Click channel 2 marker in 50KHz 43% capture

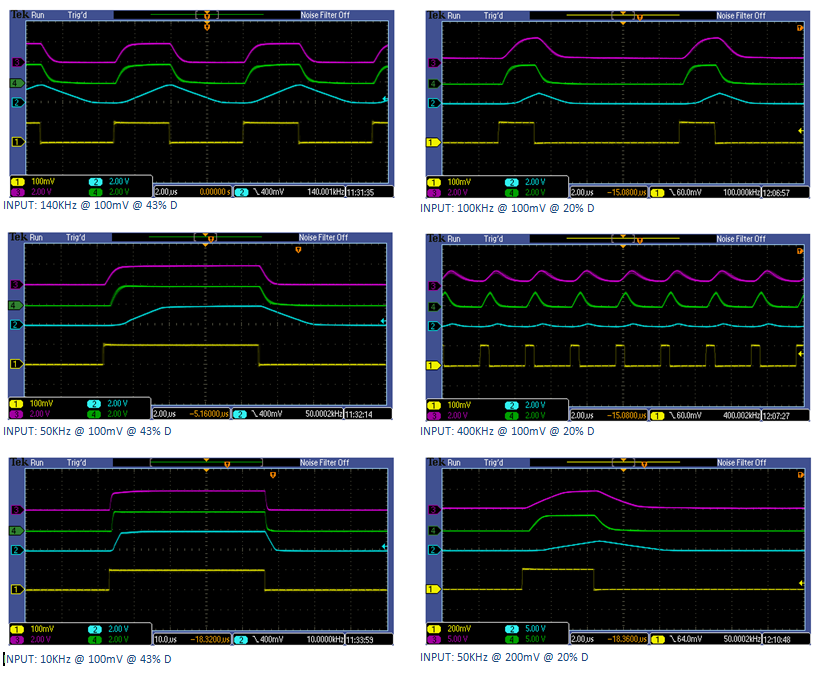[x=17, y=325]
